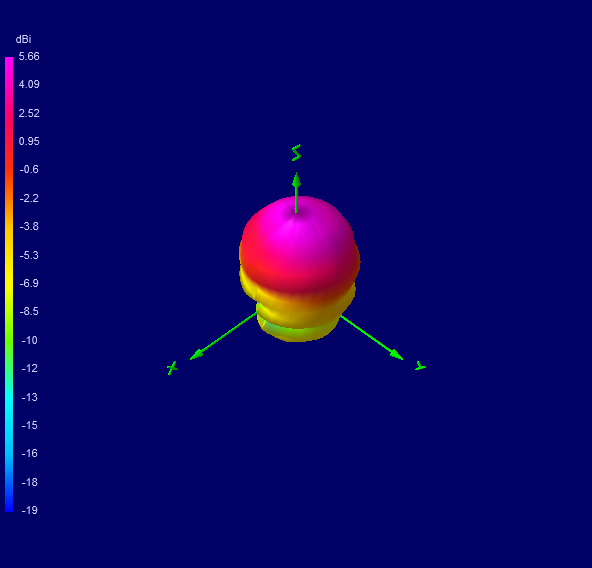
Task: Click the vertical gain color scale bar
Action: coord(9,284)
